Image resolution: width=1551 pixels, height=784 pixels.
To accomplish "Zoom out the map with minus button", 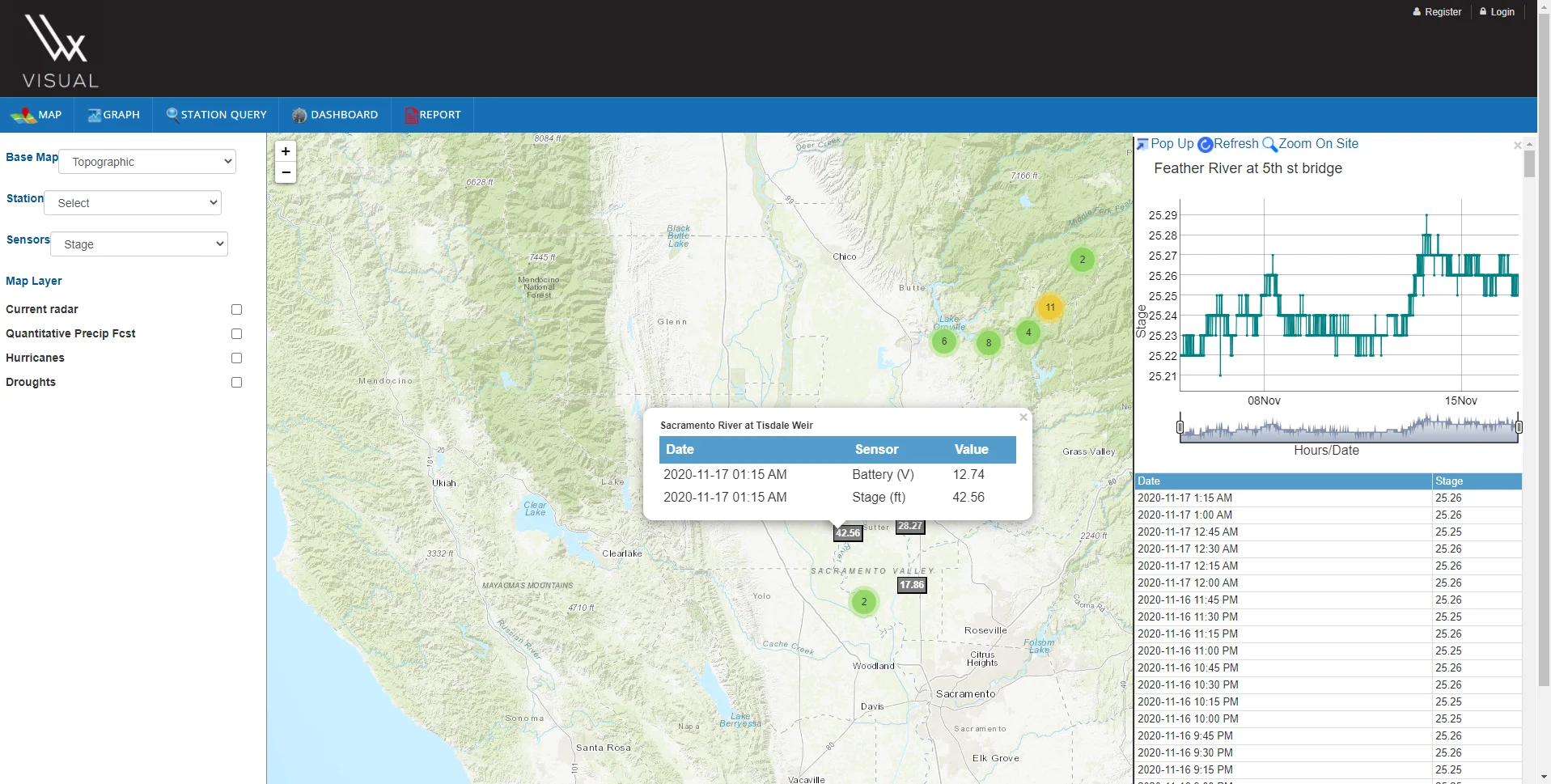I will 286,172.
